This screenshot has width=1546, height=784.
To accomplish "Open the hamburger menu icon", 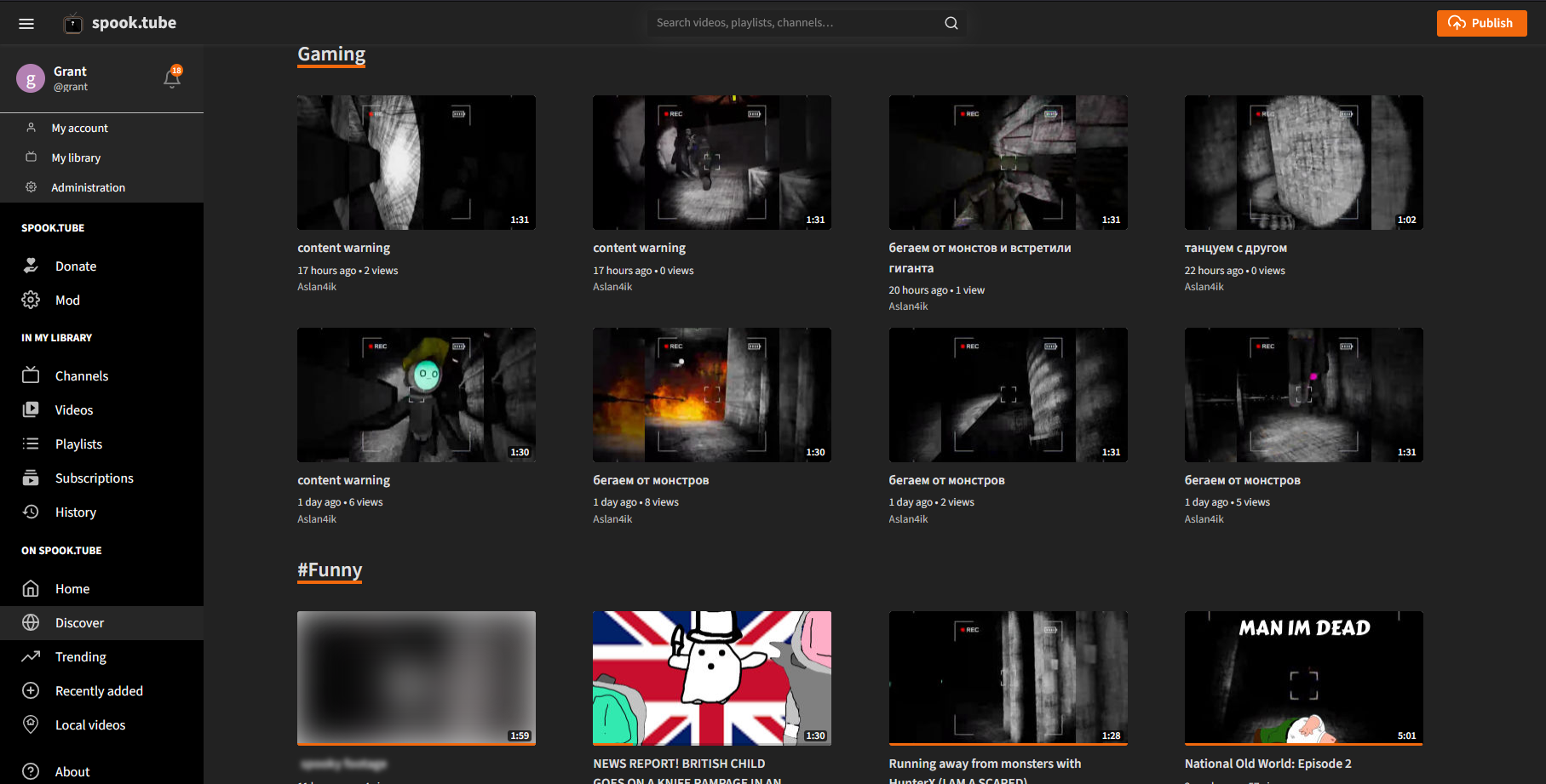I will (x=26, y=24).
